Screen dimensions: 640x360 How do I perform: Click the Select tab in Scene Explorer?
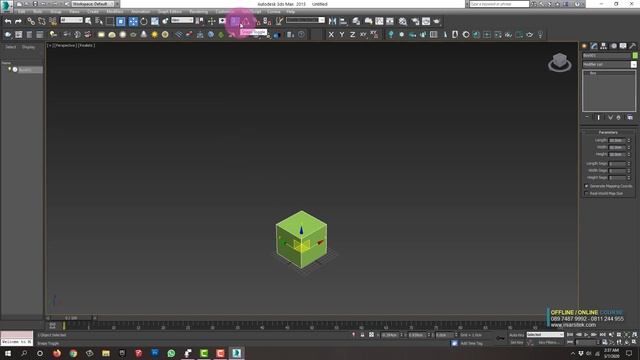(x=11, y=47)
